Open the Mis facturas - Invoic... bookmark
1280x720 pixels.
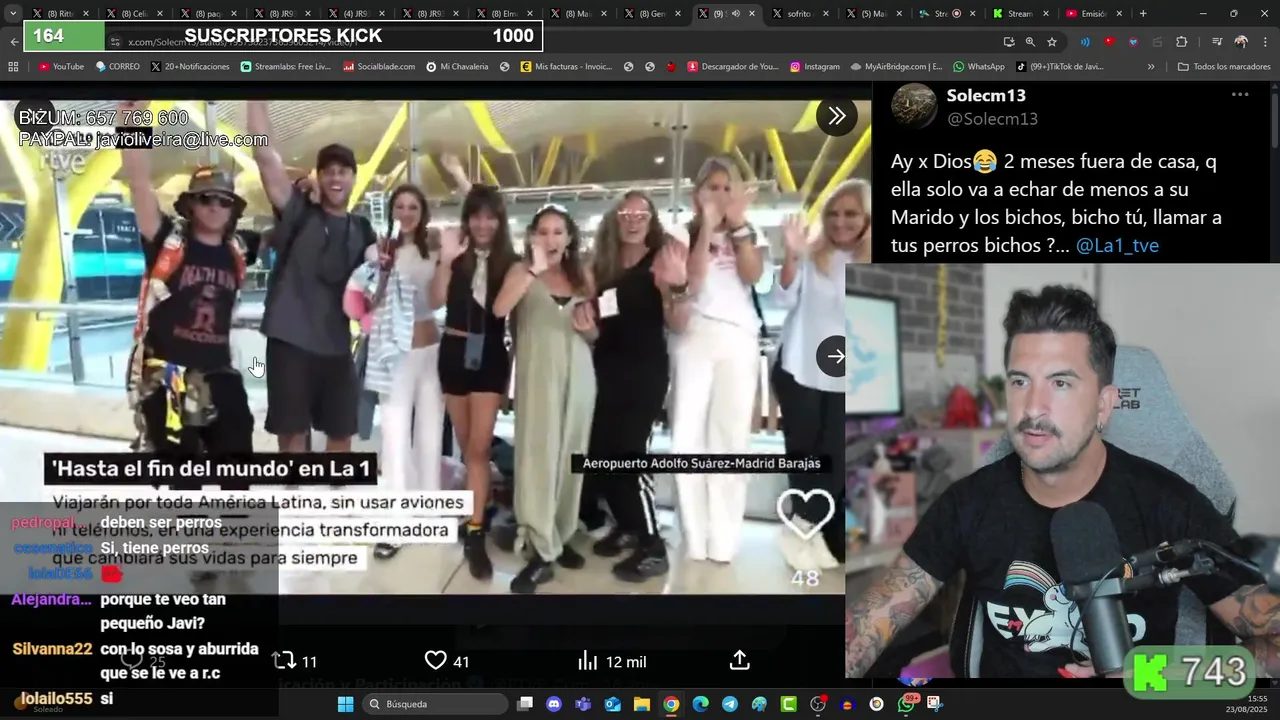click(x=566, y=67)
